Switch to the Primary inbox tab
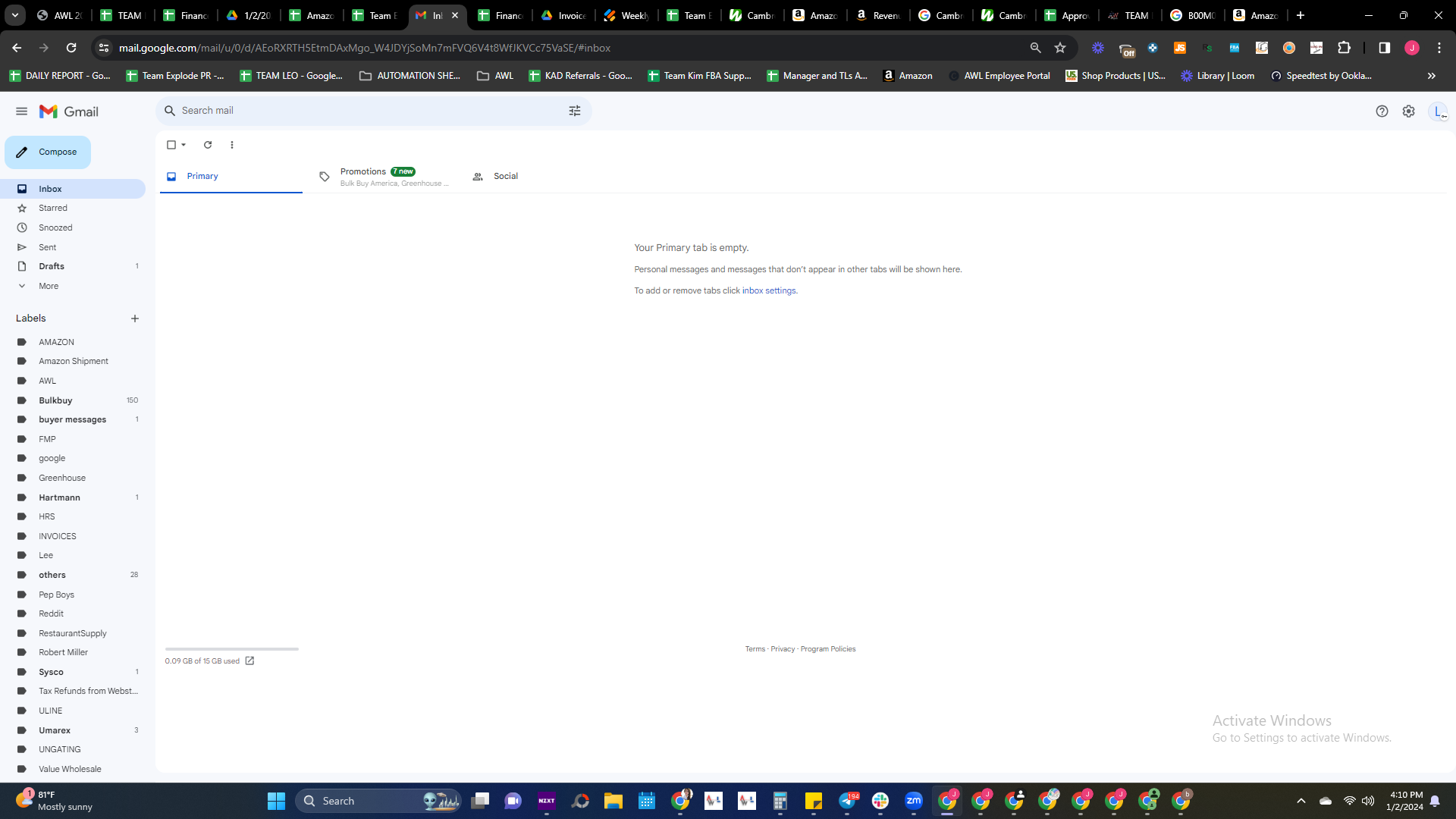Image resolution: width=1456 pixels, height=819 pixels. pos(231,177)
